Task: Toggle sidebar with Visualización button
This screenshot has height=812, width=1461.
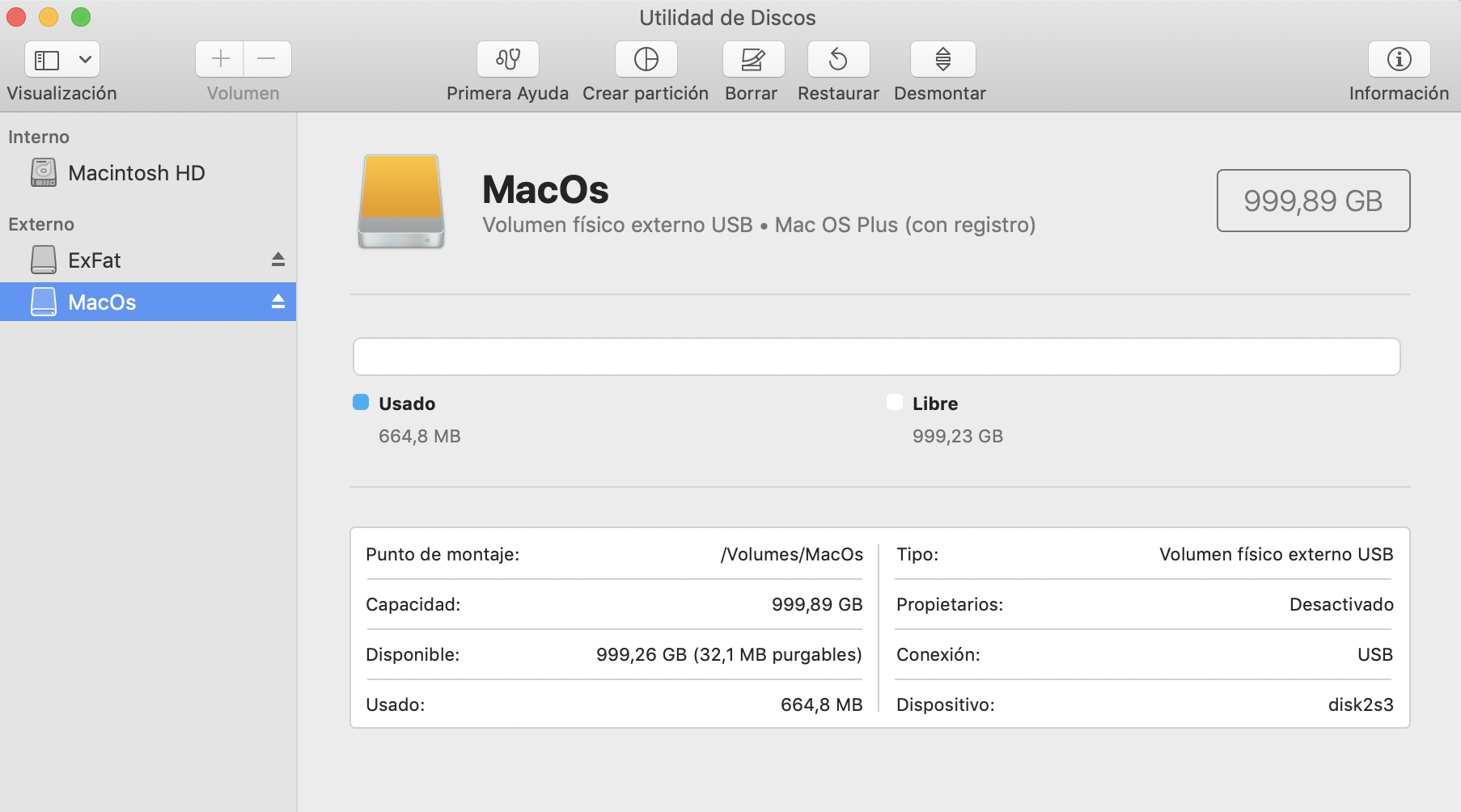Action: pyautogui.click(x=47, y=60)
